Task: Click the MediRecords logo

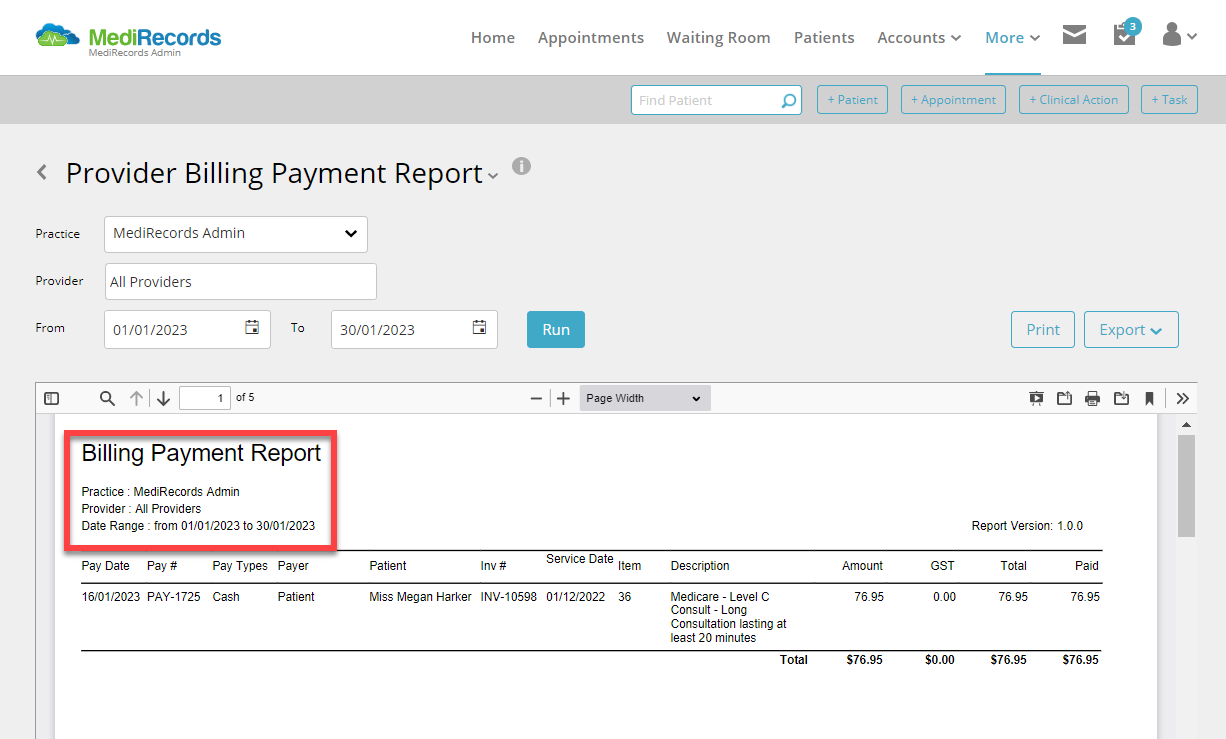Action: (x=128, y=38)
